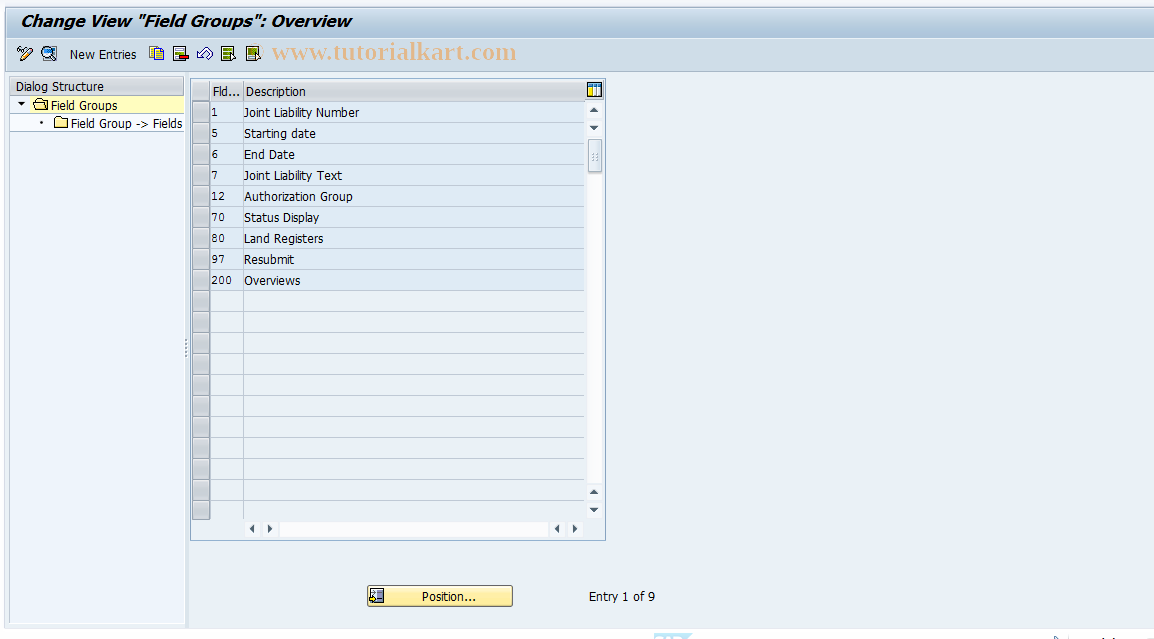Click the vertical scrollbar thumb
Viewport: 1154px width, 639px height.
tap(595, 156)
